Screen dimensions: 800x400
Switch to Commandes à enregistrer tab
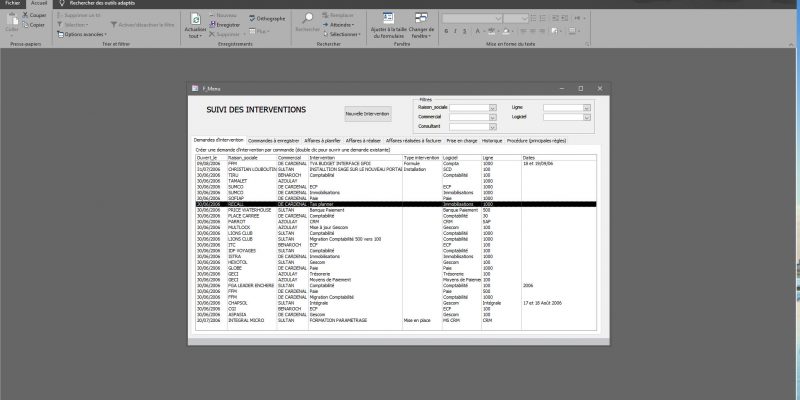coord(273,140)
